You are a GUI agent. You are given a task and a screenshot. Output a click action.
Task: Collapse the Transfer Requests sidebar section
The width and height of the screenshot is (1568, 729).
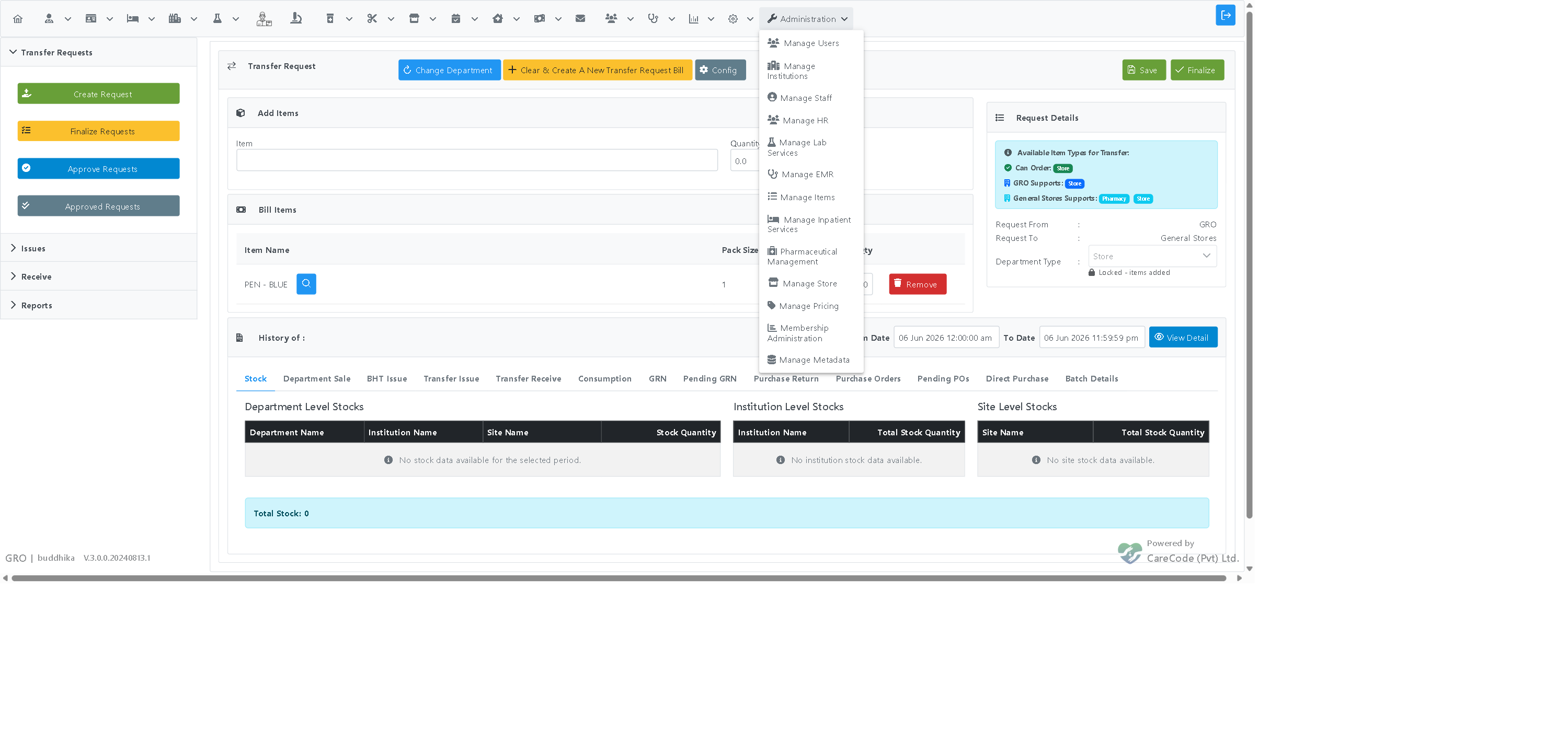pos(99,52)
